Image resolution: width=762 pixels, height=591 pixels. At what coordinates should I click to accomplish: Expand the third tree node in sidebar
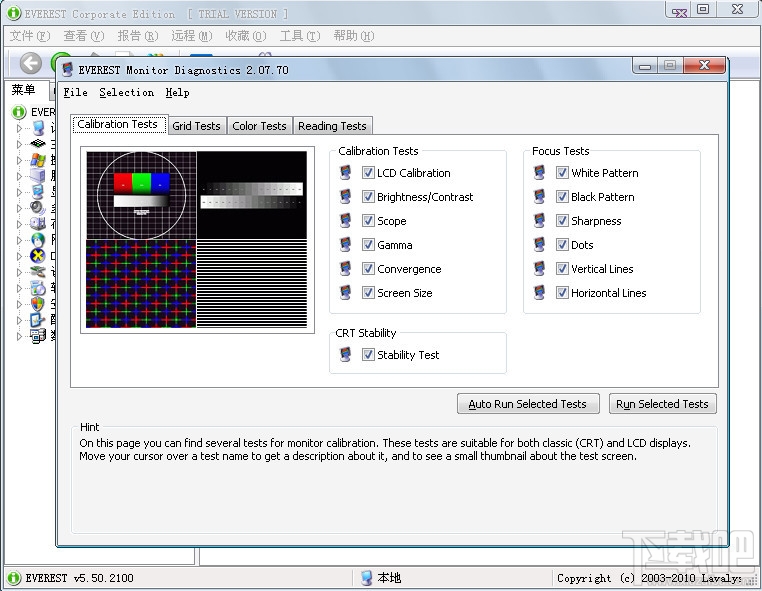tap(18, 160)
